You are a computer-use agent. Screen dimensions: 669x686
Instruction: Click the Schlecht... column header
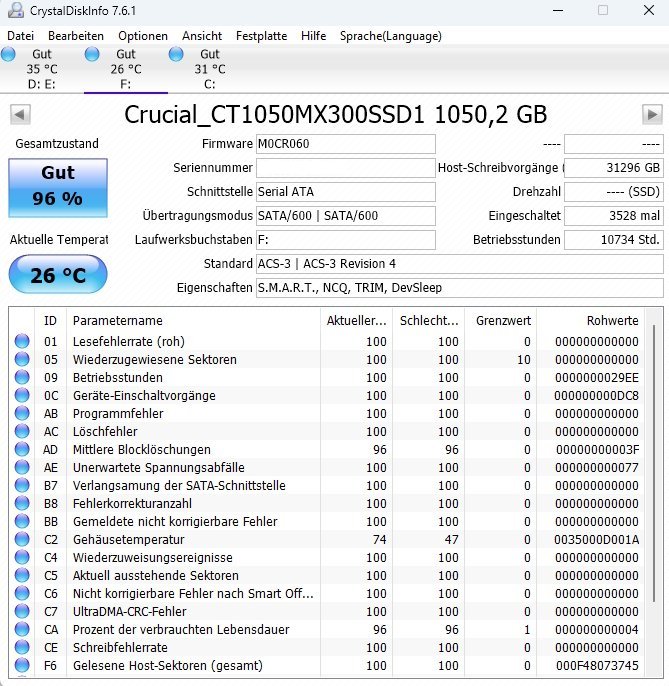tap(429, 321)
